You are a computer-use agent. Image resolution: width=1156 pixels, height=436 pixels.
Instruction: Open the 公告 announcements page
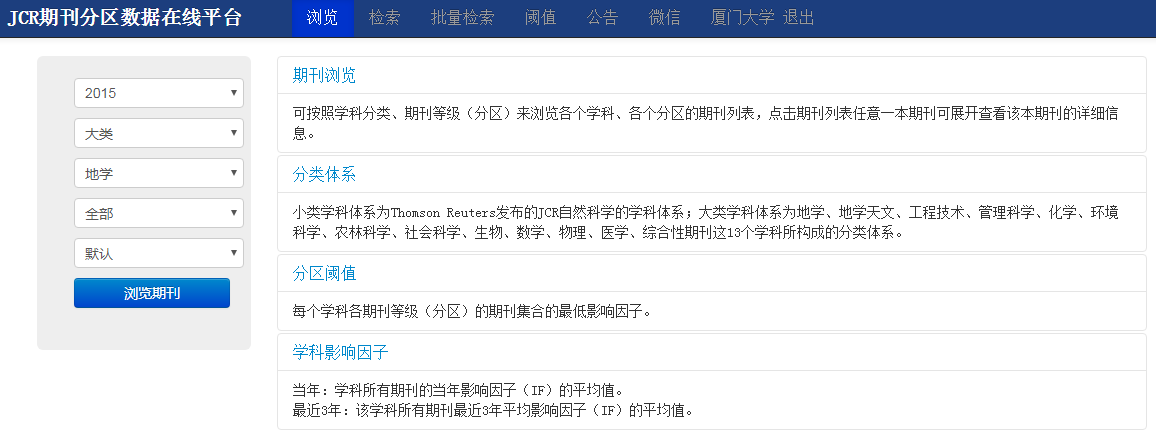(x=602, y=18)
